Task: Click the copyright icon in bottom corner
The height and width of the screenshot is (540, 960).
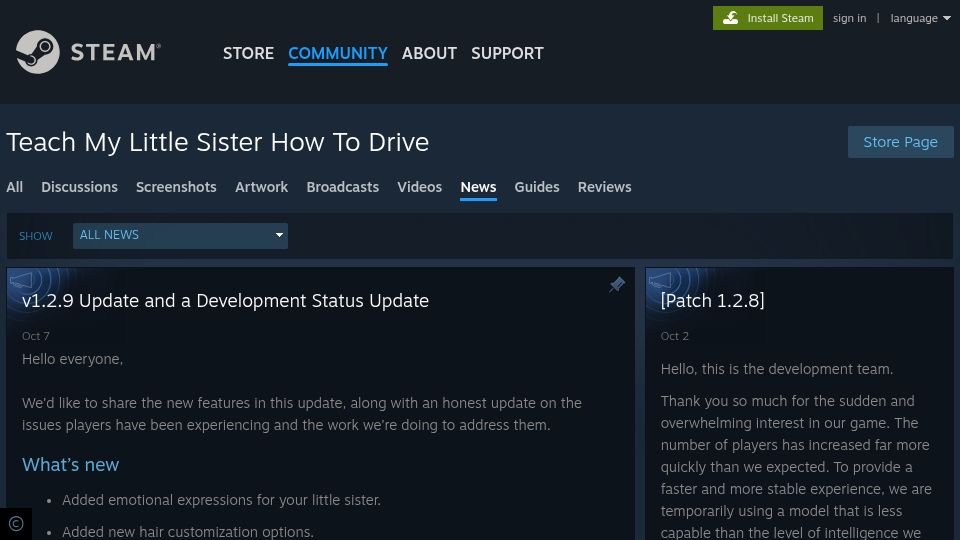Action: point(16,523)
